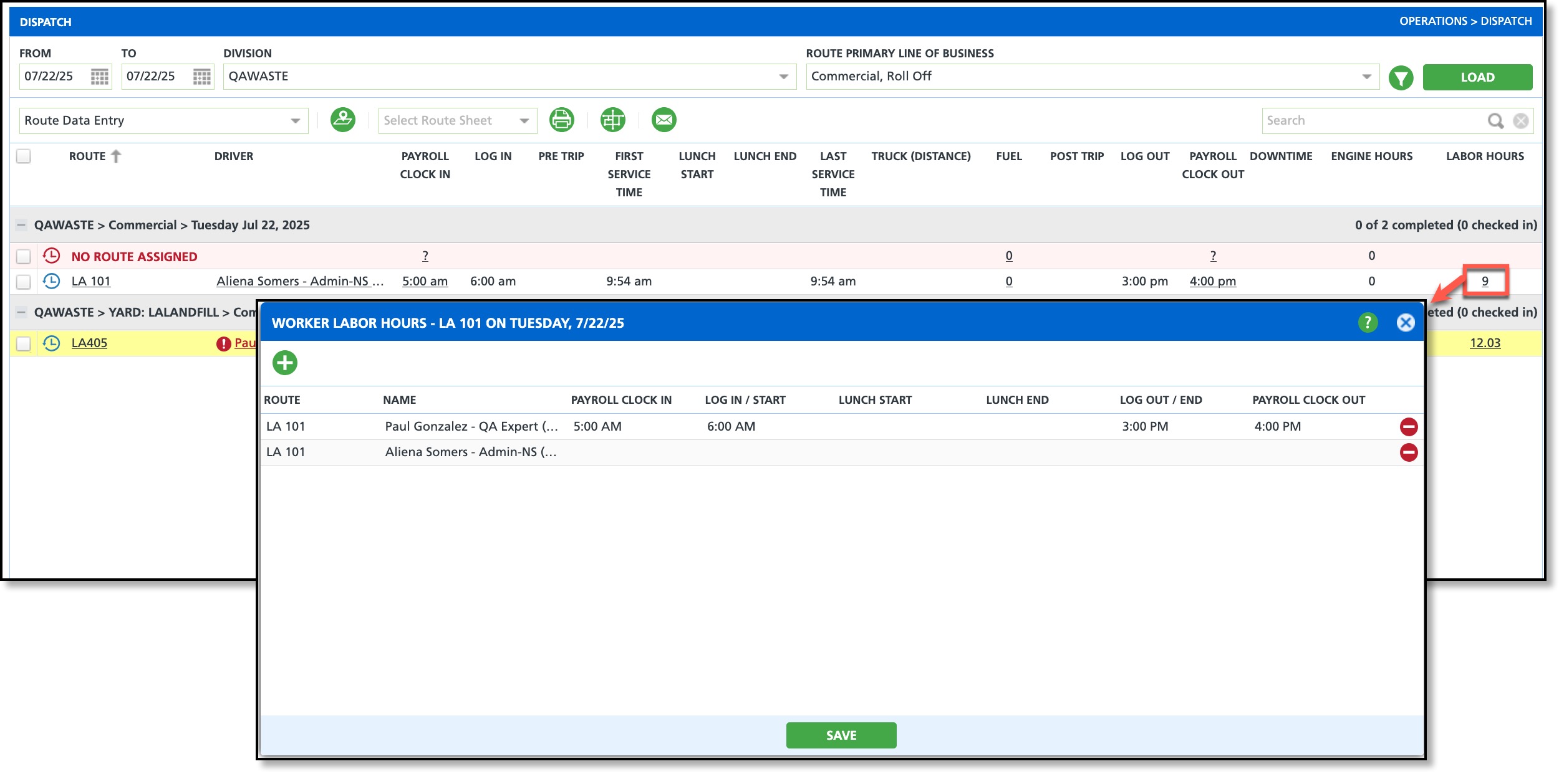1559x784 pixels.
Task: Check the LA 101 route checkbox
Action: tap(24, 282)
